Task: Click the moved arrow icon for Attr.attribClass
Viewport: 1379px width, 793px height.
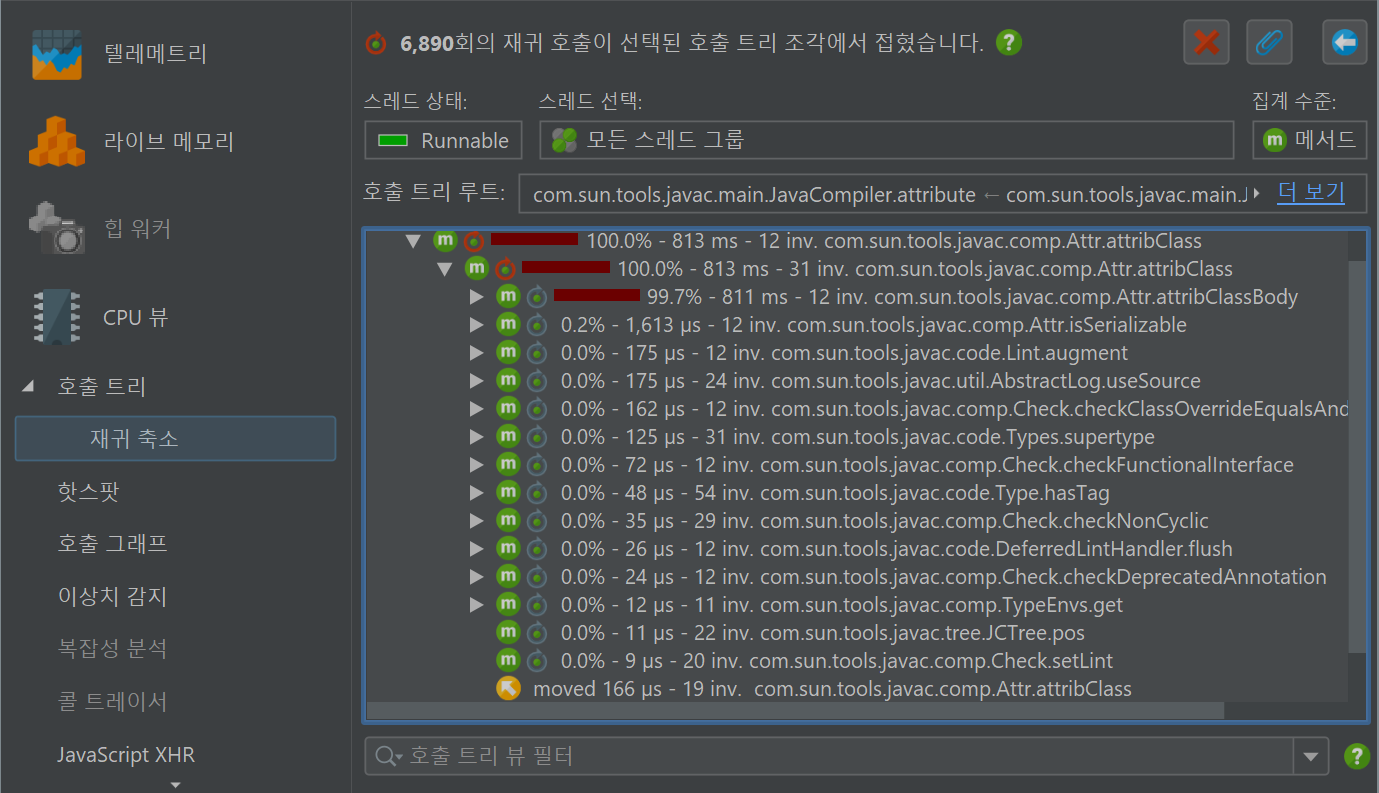Action: (509, 689)
